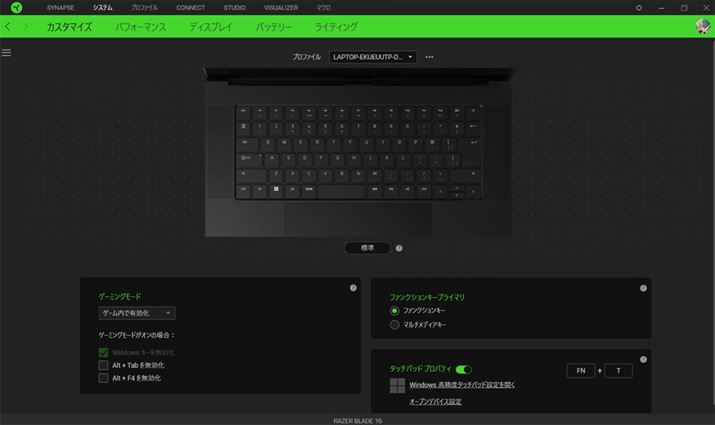Viewport: 715px width, 425px height.
Task: Click the T shortcut key box
Action: tap(618, 371)
